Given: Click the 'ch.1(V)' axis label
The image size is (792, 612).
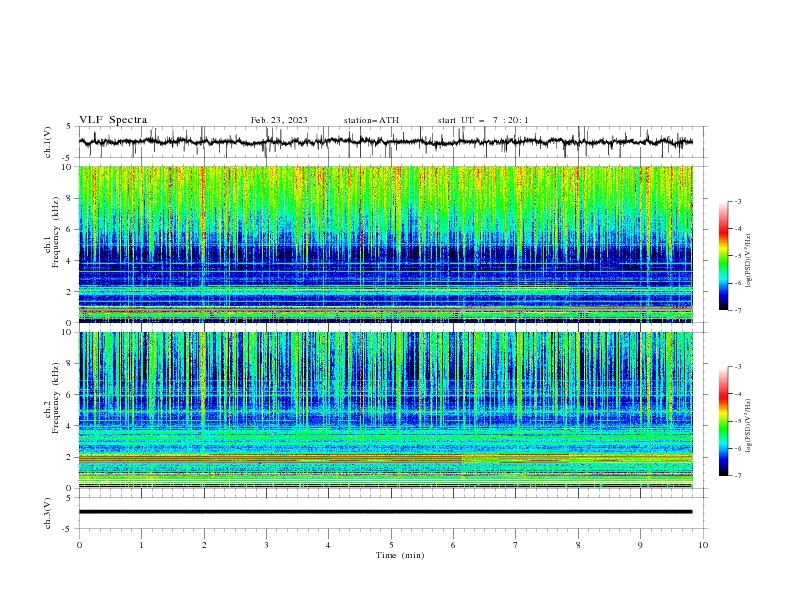Looking at the screenshot, I should pos(48,142).
